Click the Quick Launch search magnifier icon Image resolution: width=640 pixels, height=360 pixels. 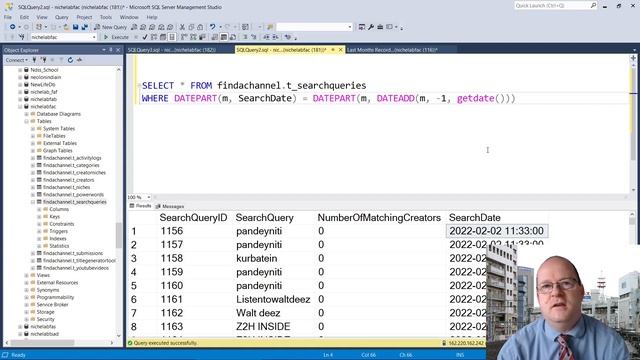(593, 5)
